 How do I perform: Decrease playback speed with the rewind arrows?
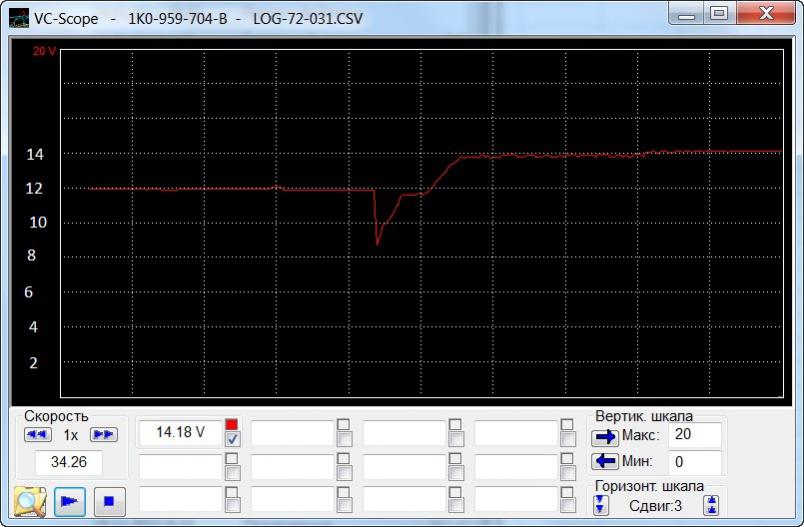[37, 435]
